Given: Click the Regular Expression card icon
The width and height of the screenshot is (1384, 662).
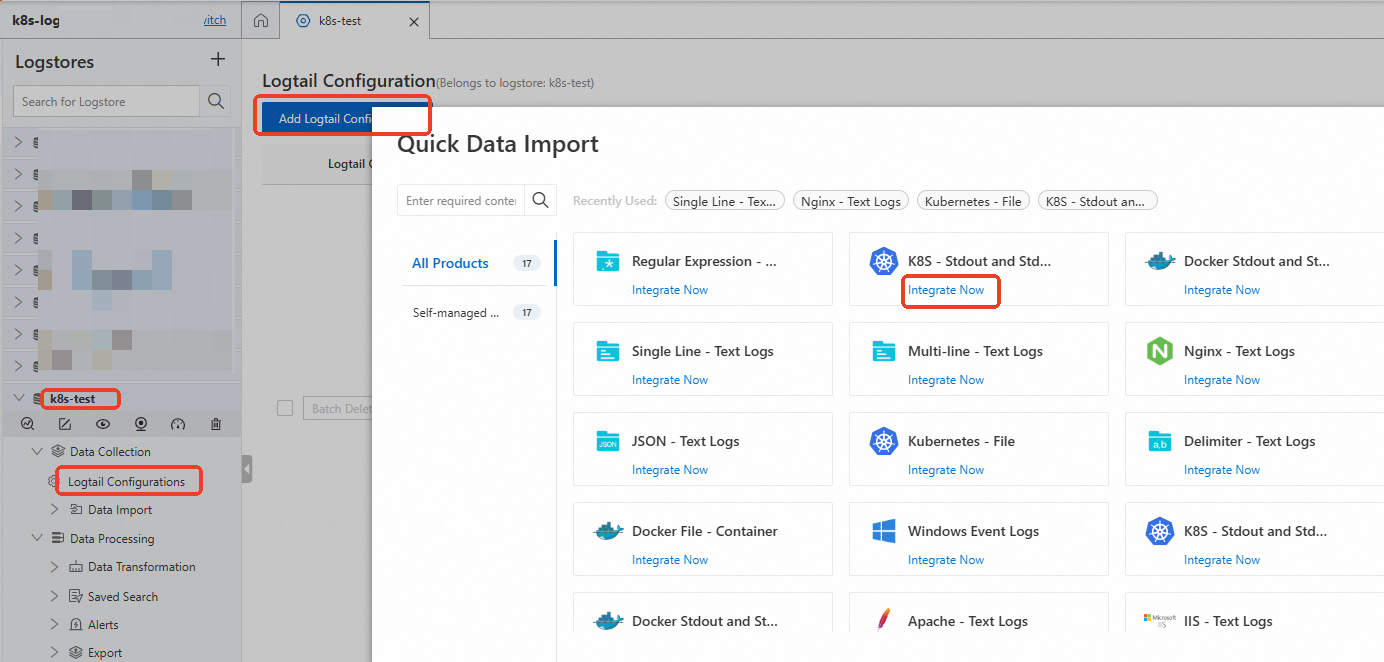Looking at the screenshot, I should pyautogui.click(x=608, y=262).
